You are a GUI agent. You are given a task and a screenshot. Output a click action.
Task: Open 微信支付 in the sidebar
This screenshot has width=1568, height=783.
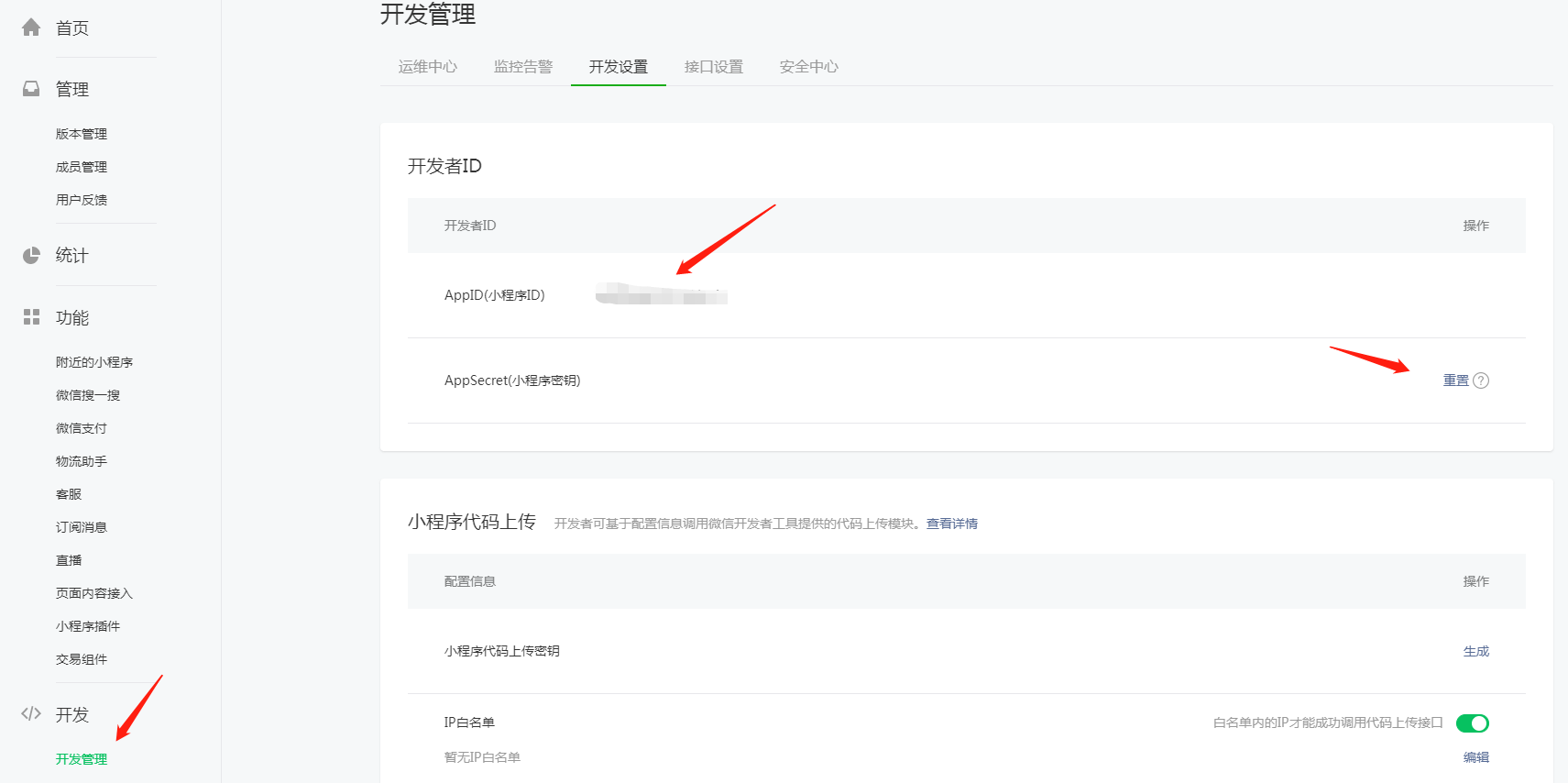pyautogui.click(x=82, y=428)
